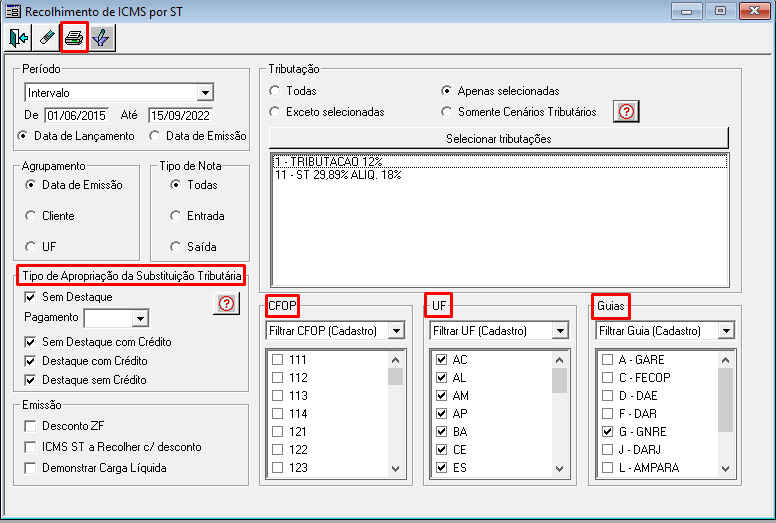Click the blue checkmark toolbar icon
Screen dimensions: 776x523
tap(102, 38)
